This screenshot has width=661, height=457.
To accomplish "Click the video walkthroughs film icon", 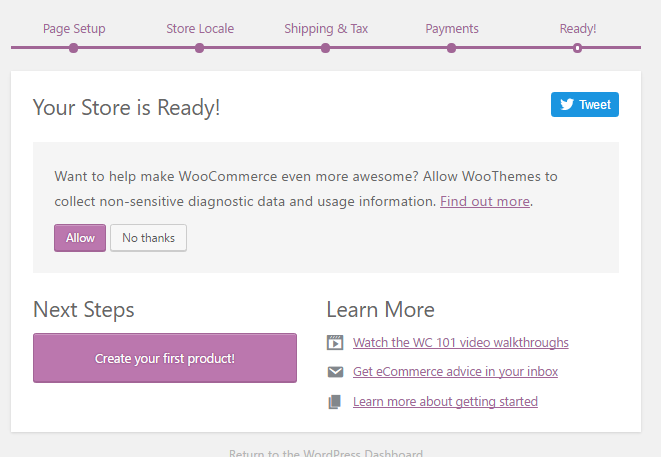I will click(335, 342).
